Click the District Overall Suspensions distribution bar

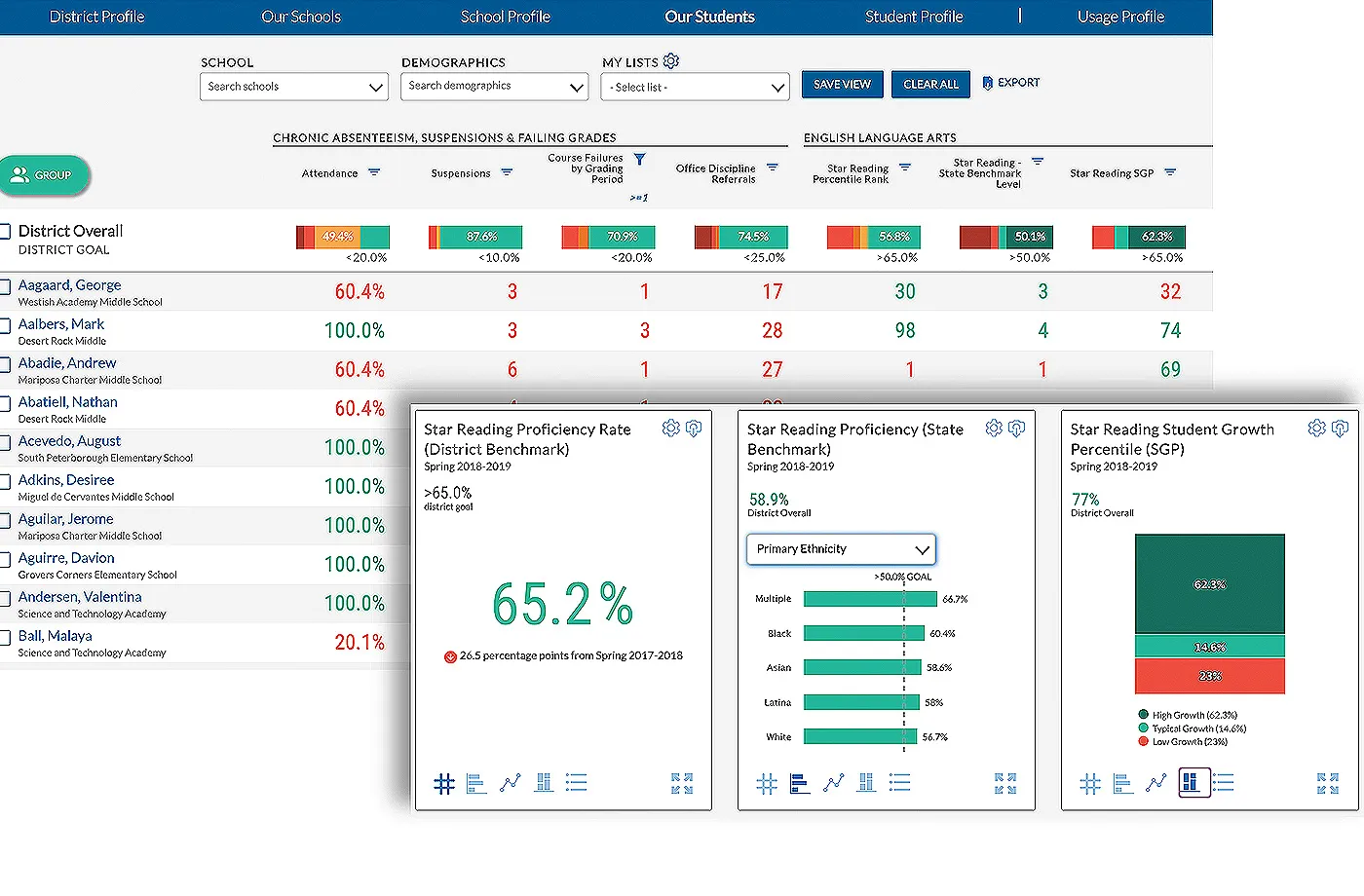pyautogui.click(x=474, y=236)
